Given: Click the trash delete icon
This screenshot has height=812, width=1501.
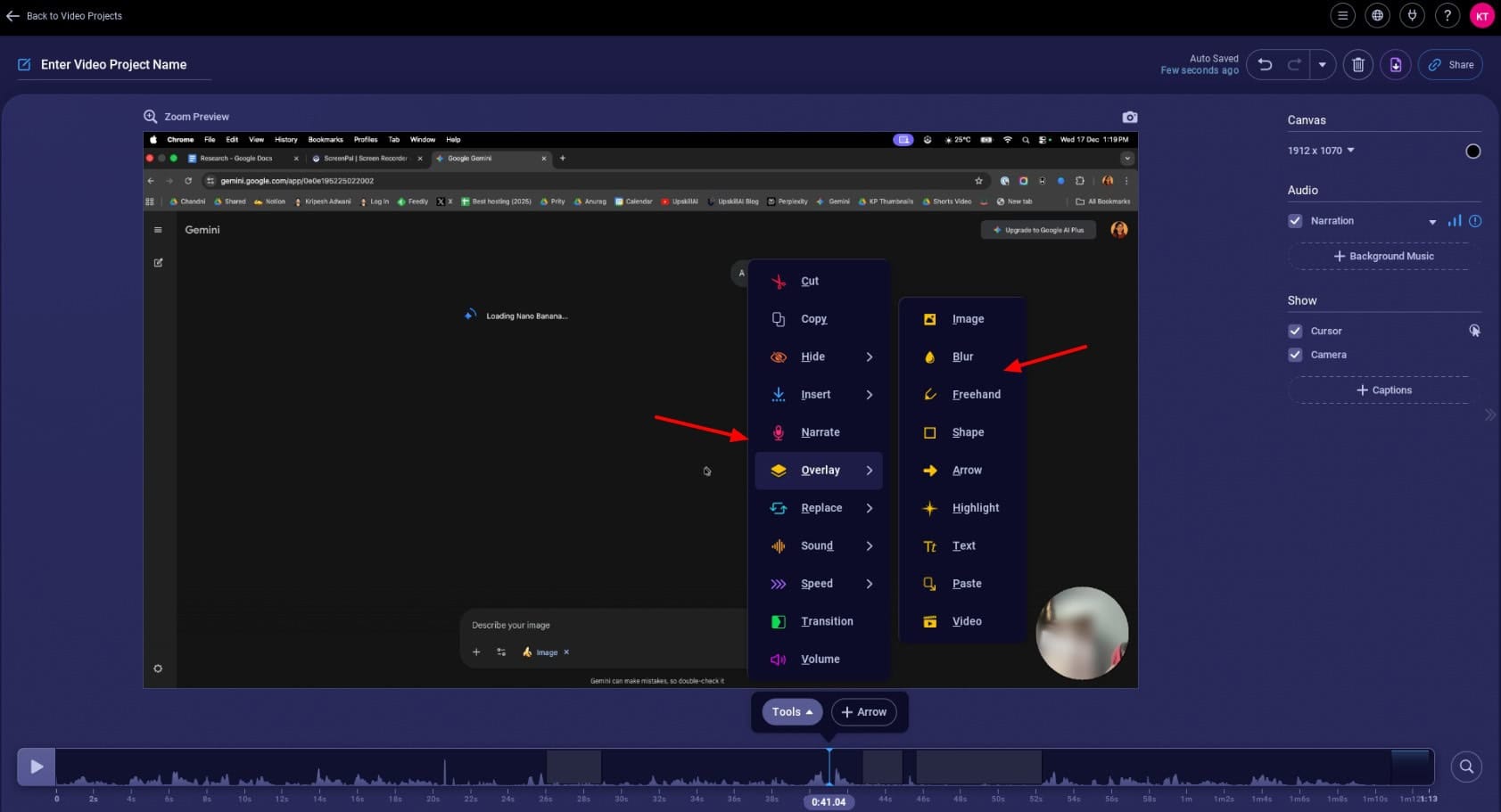Looking at the screenshot, I should tap(1357, 64).
